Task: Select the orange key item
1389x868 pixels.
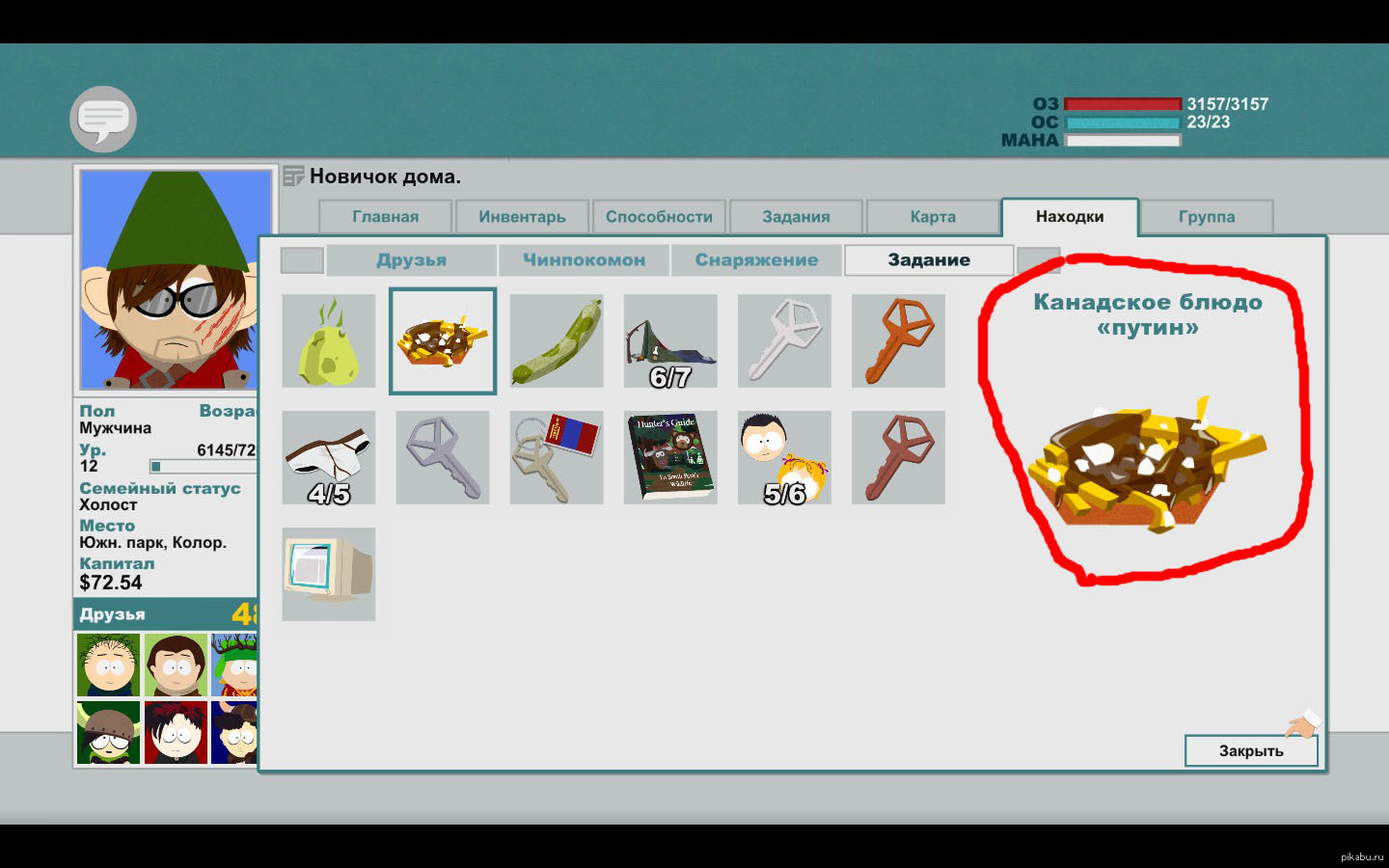Action: coord(898,341)
